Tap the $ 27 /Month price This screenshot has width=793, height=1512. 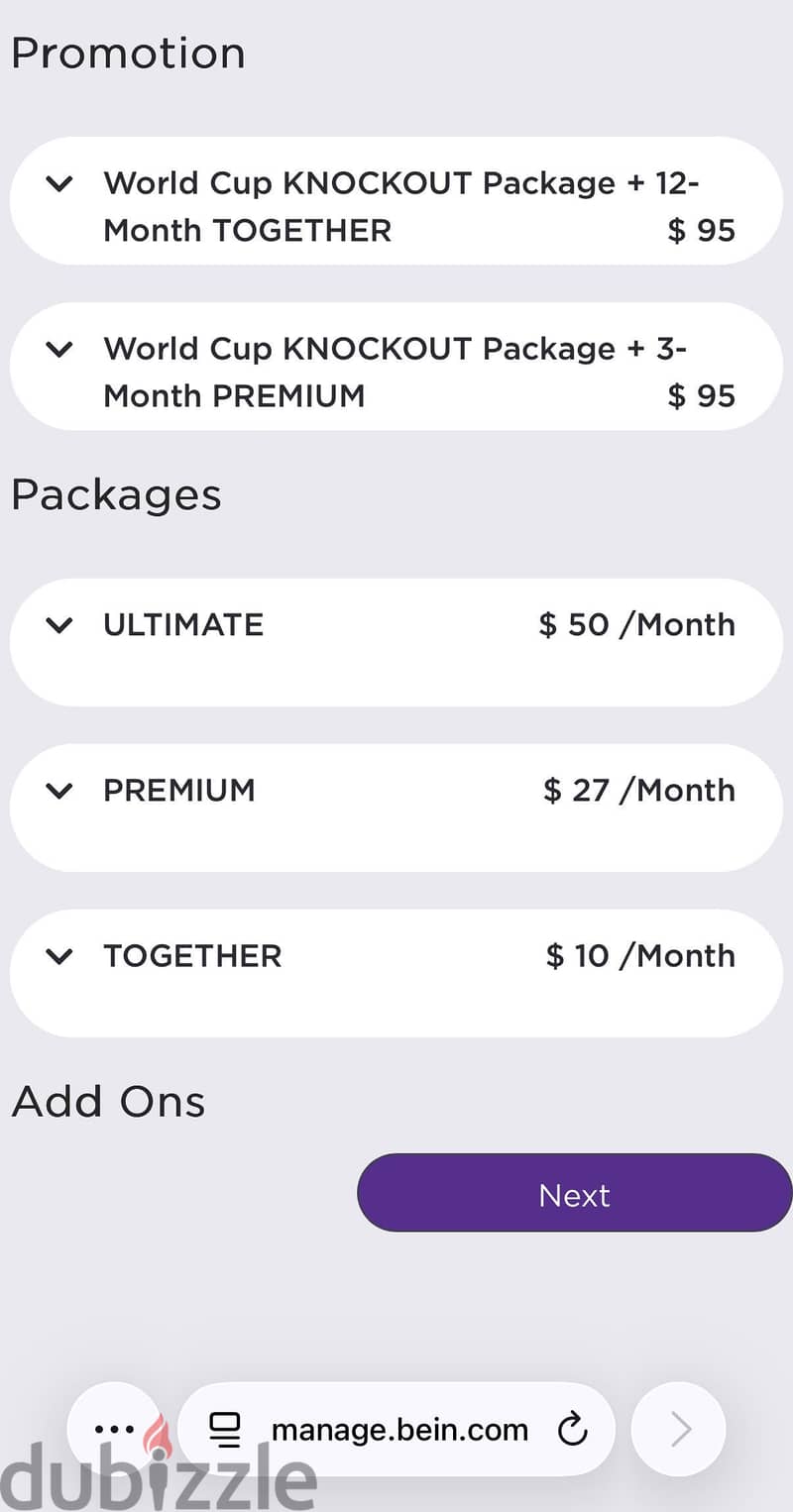tap(639, 791)
